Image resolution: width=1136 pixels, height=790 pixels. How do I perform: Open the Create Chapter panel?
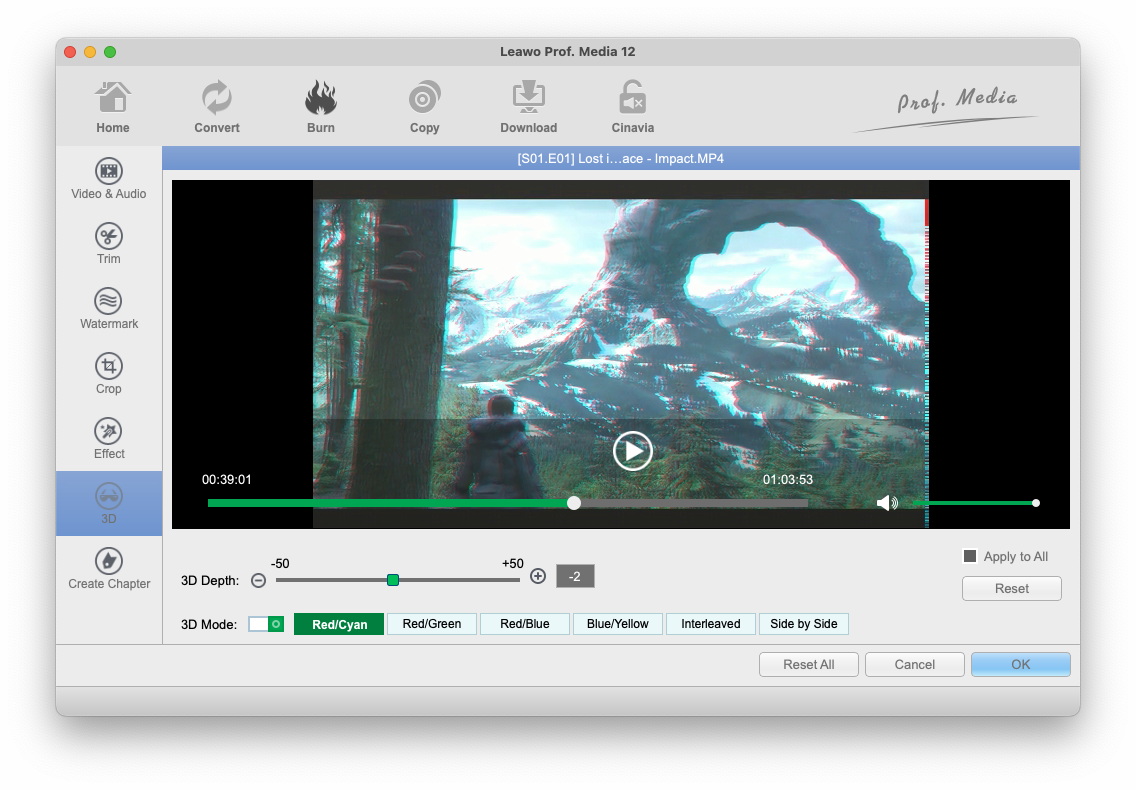click(109, 569)
